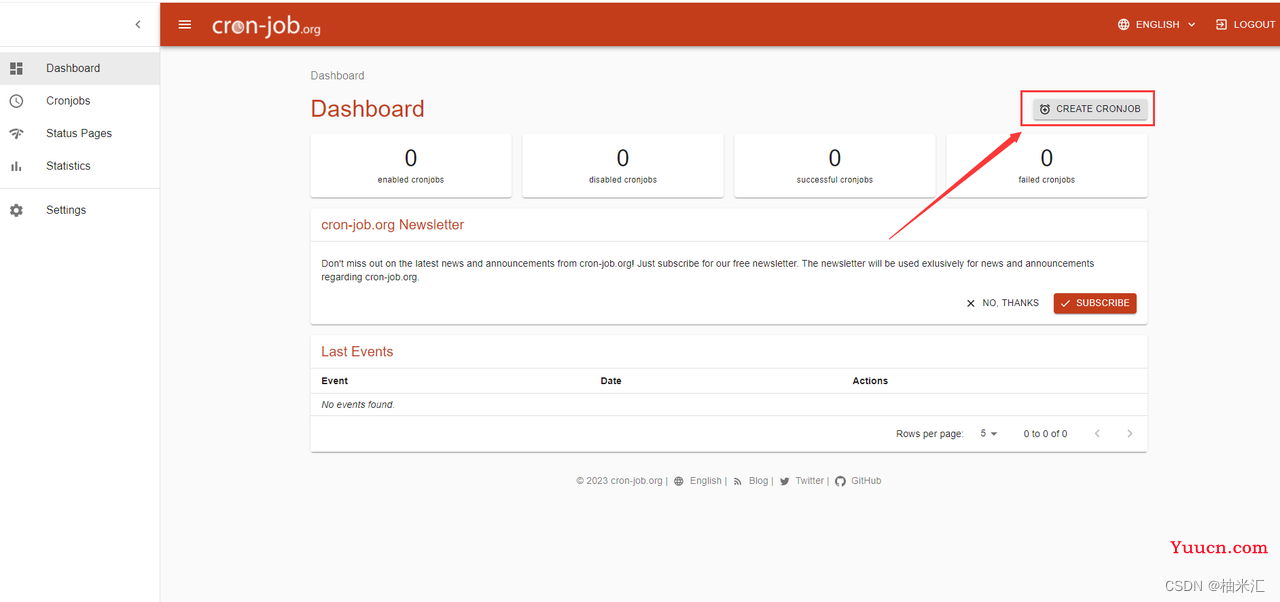
Task: Click the Settings gear icon
Action: [16, 210]
